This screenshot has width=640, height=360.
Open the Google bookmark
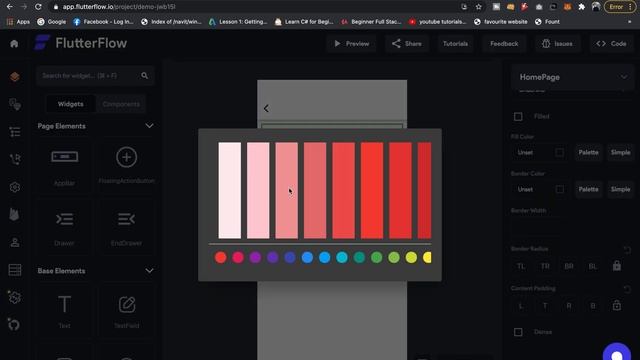click(x=51, y=22)
